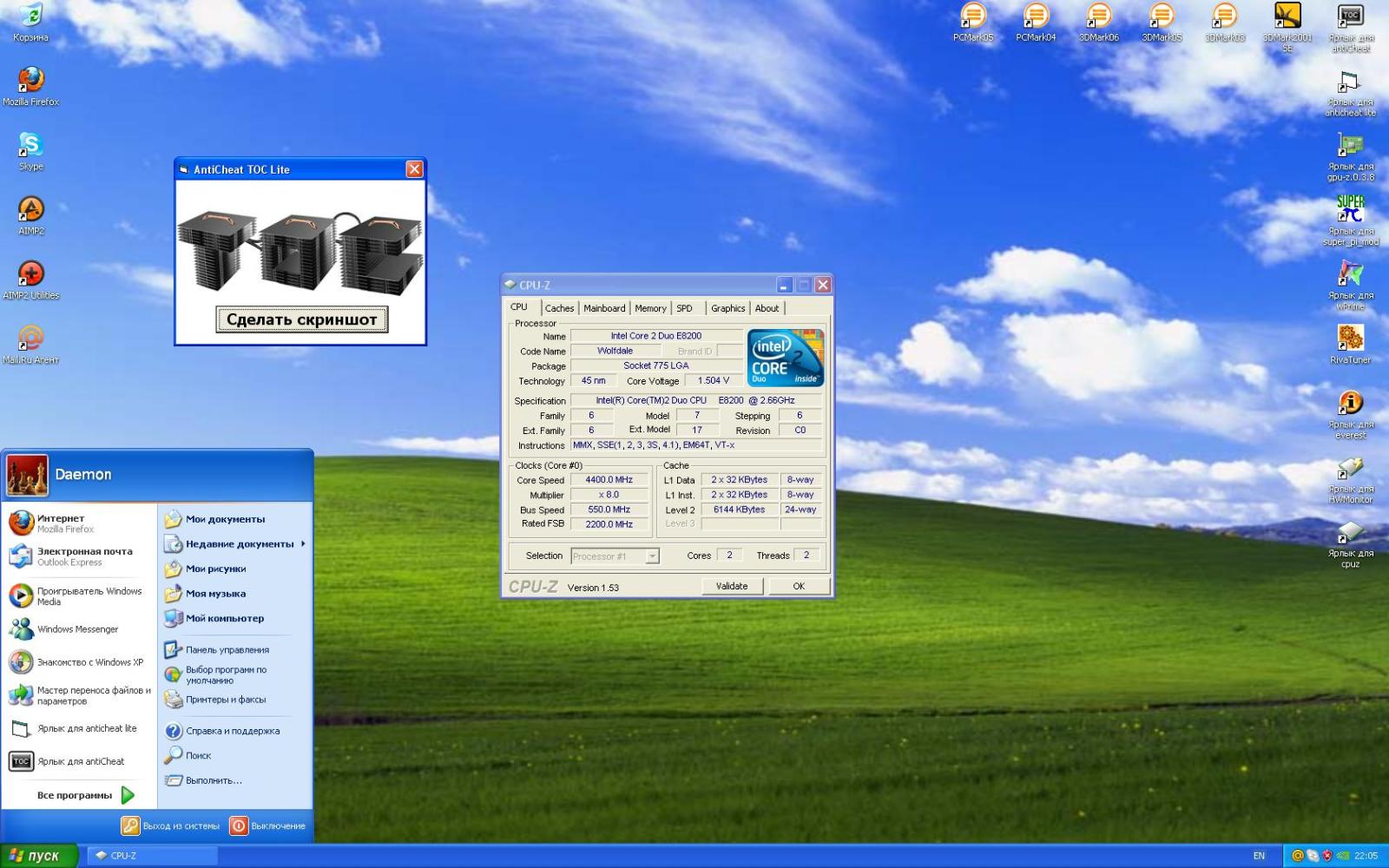Open 3DMark05 desktop shortcut
This screenshot has height=868, width=1389.
pyautogui.click(x=1162, y=22)
